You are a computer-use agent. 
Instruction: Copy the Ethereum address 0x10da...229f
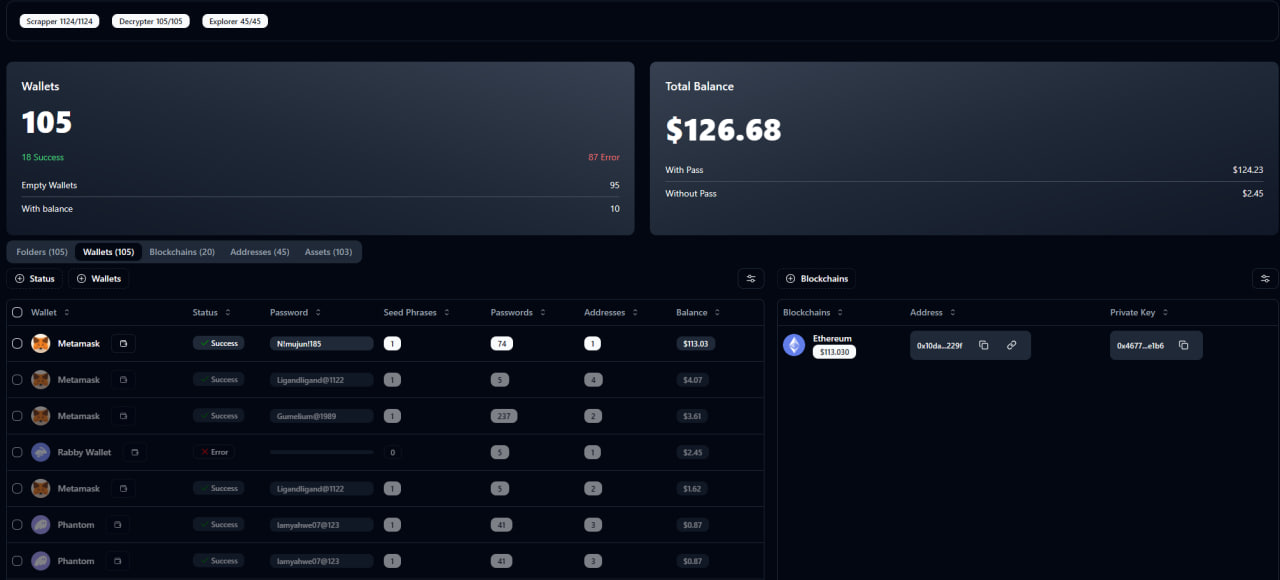click(984, 345)
